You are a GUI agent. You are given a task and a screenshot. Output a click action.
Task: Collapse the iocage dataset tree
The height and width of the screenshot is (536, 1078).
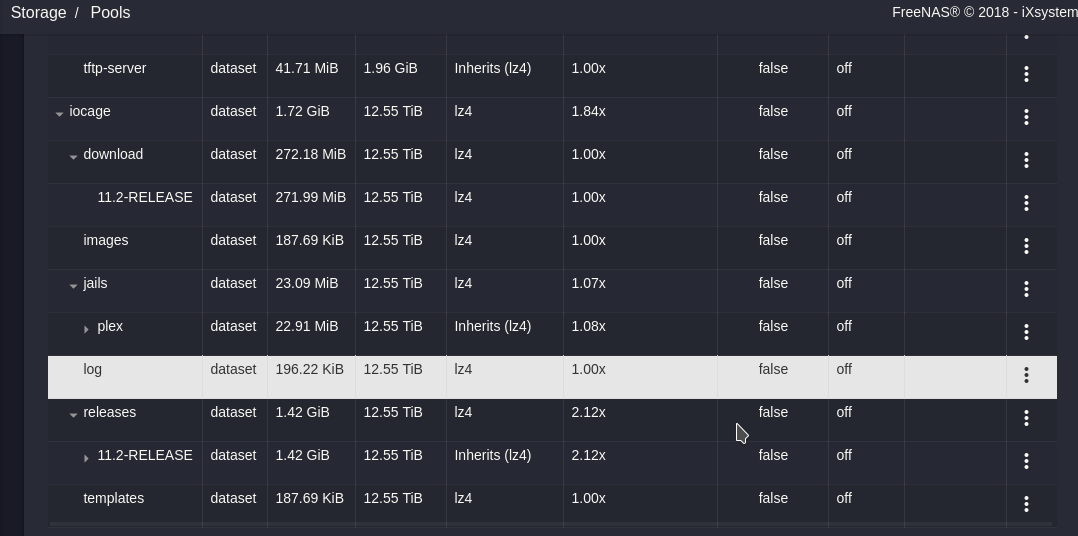(60, 114)
